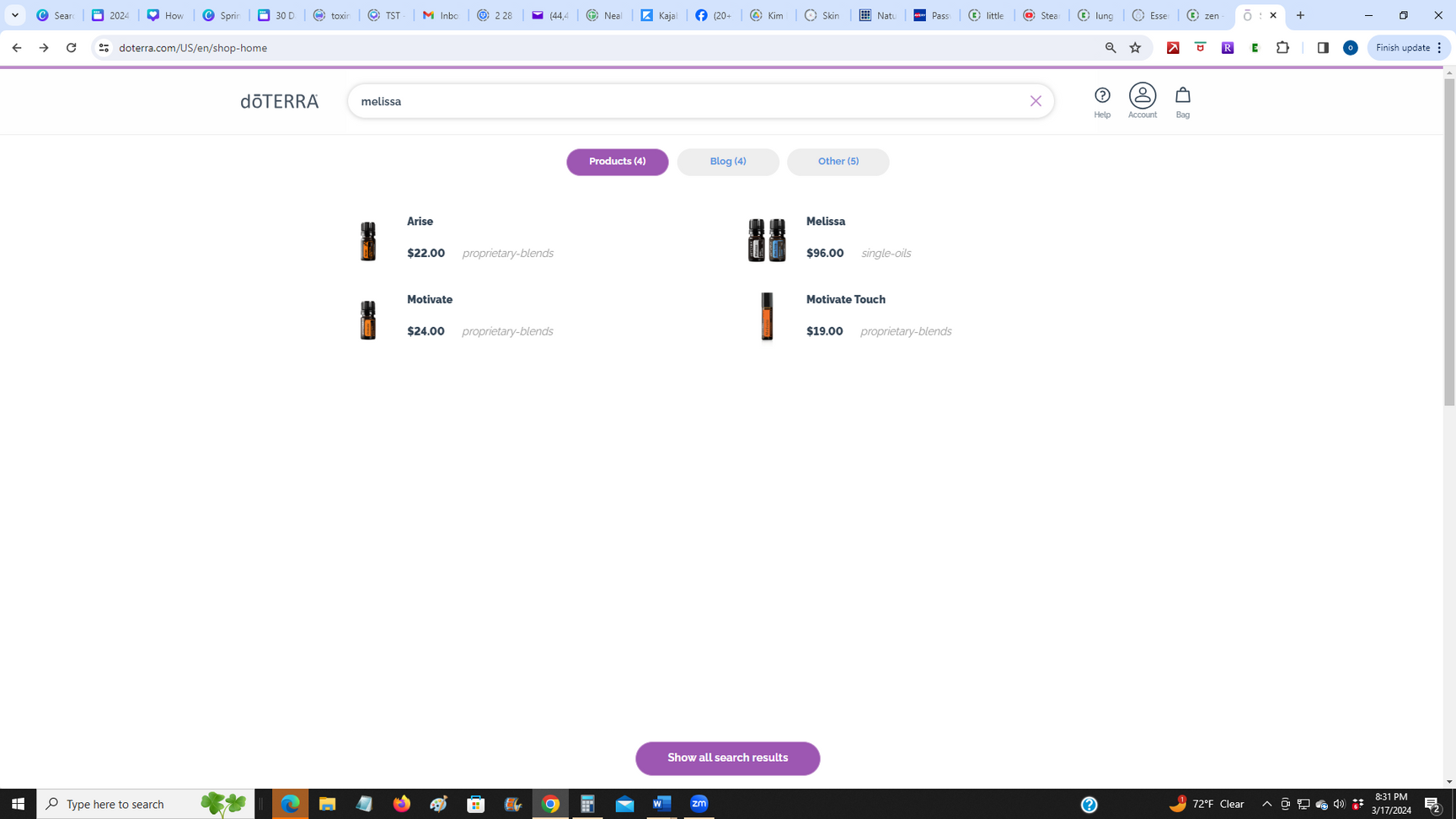The image size is (1456, 819).
Task: Close the current browser tab
Action: 1273,15
